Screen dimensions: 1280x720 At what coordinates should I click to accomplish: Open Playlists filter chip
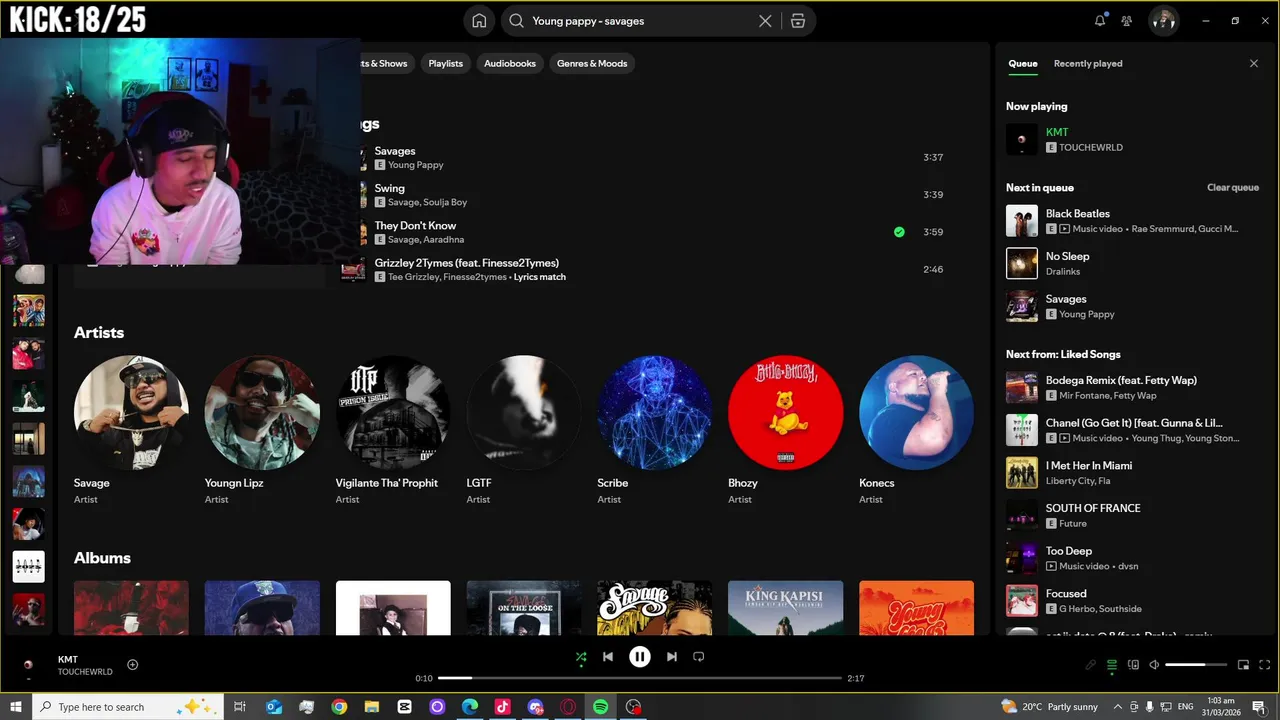[446, 63]
